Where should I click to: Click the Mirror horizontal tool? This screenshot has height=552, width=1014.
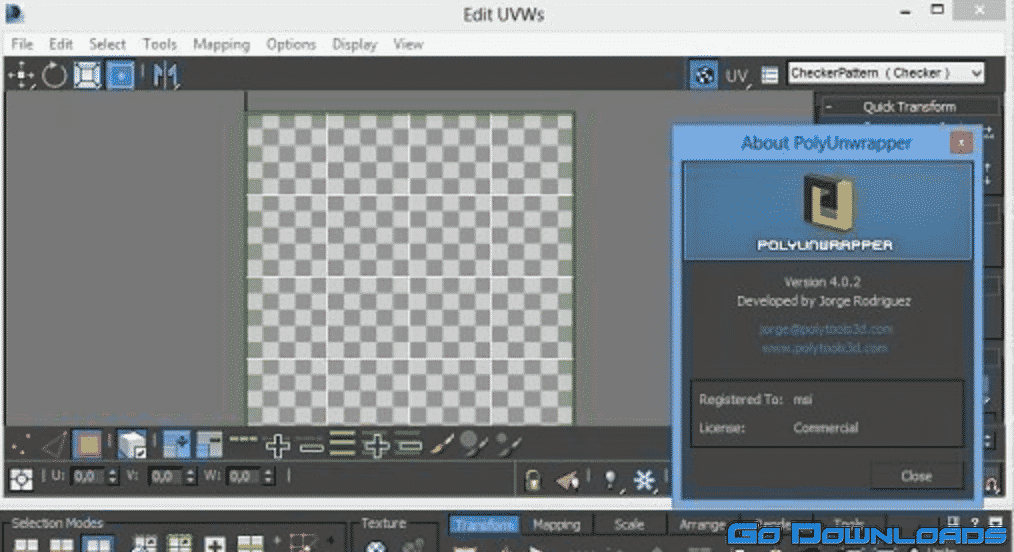pos(164,75)
